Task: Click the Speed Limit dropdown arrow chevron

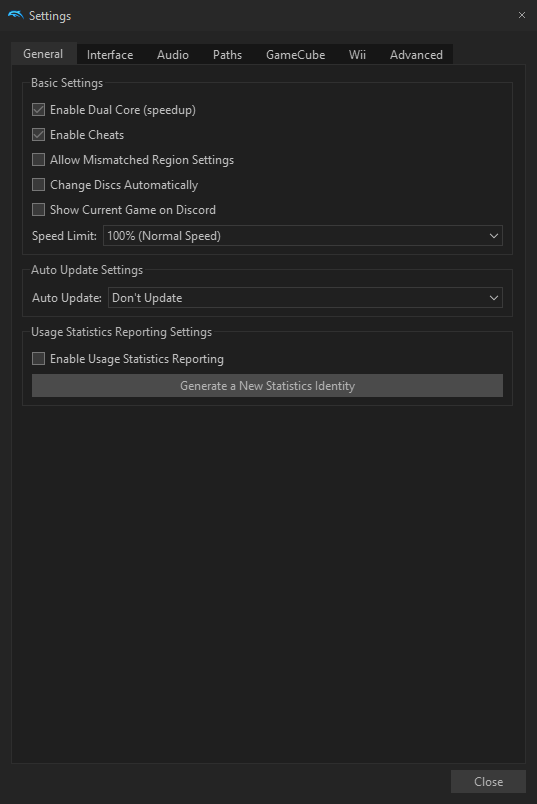Action: (x=493, y=236)
